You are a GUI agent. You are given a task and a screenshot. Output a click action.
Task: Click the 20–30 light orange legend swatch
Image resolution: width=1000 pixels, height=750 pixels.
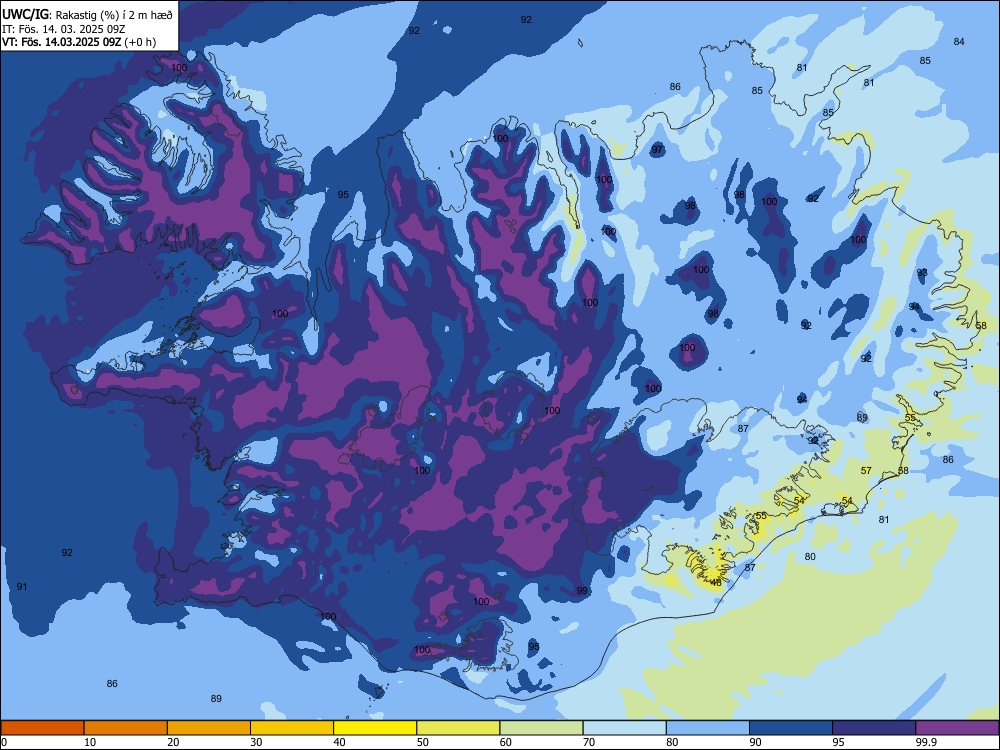[x=209, y=728]
